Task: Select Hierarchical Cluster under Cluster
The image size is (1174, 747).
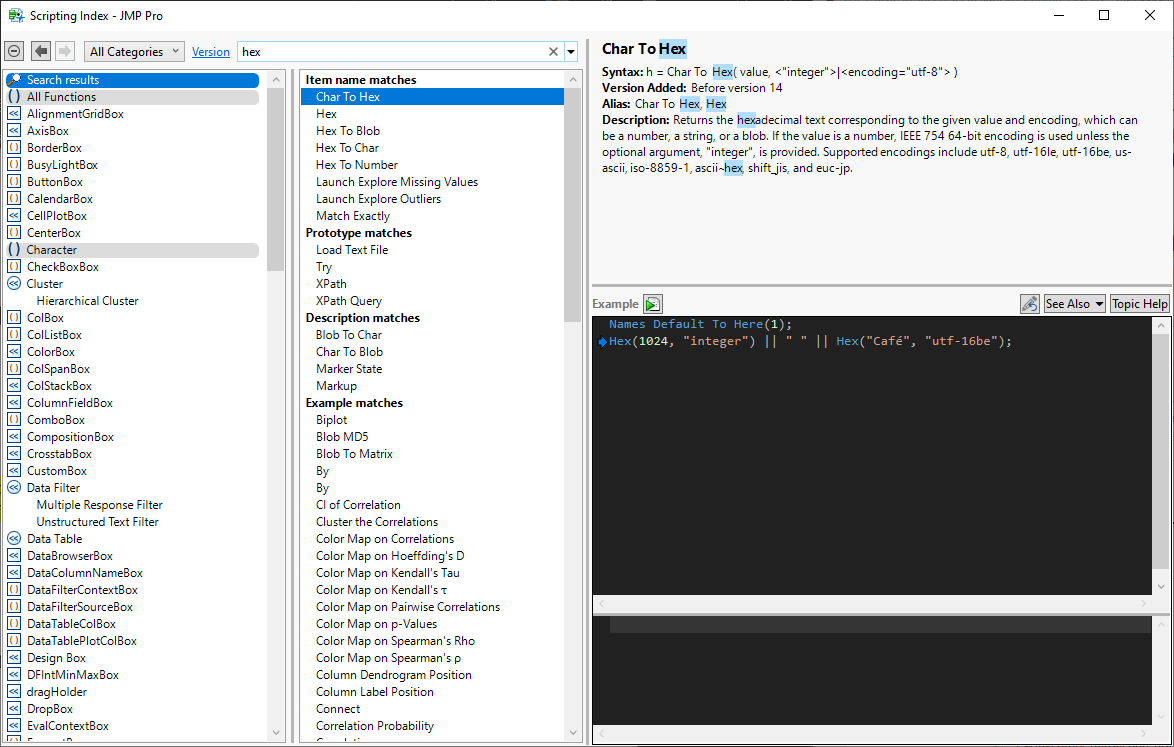Action: (x=87, y=301)
